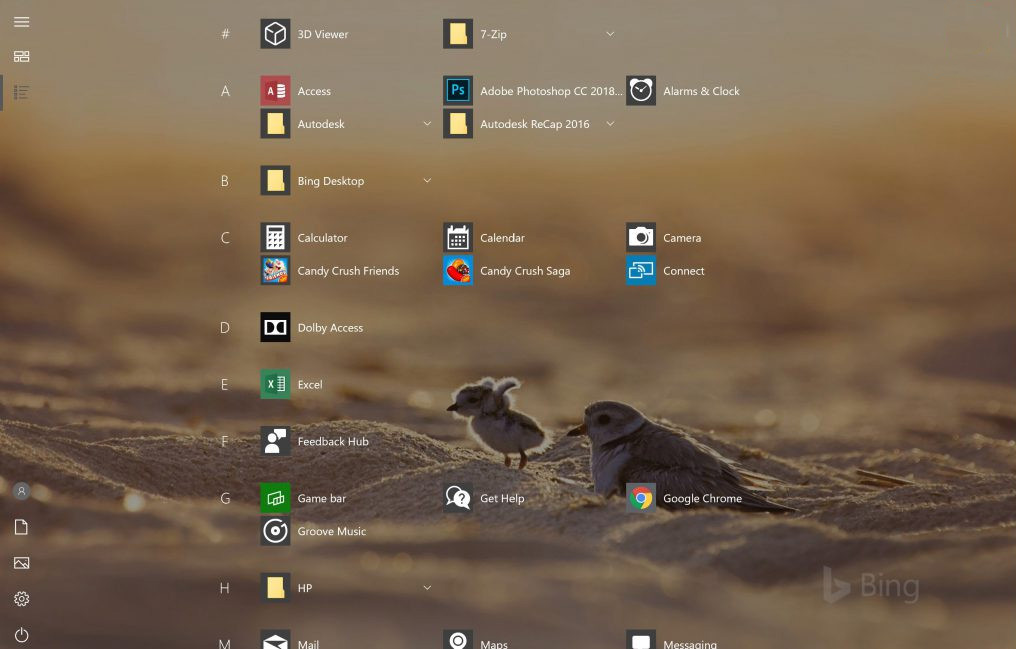1016x649 pixels.
Task: Launch Excel from its green icon
Action: (x=275, y=385)
